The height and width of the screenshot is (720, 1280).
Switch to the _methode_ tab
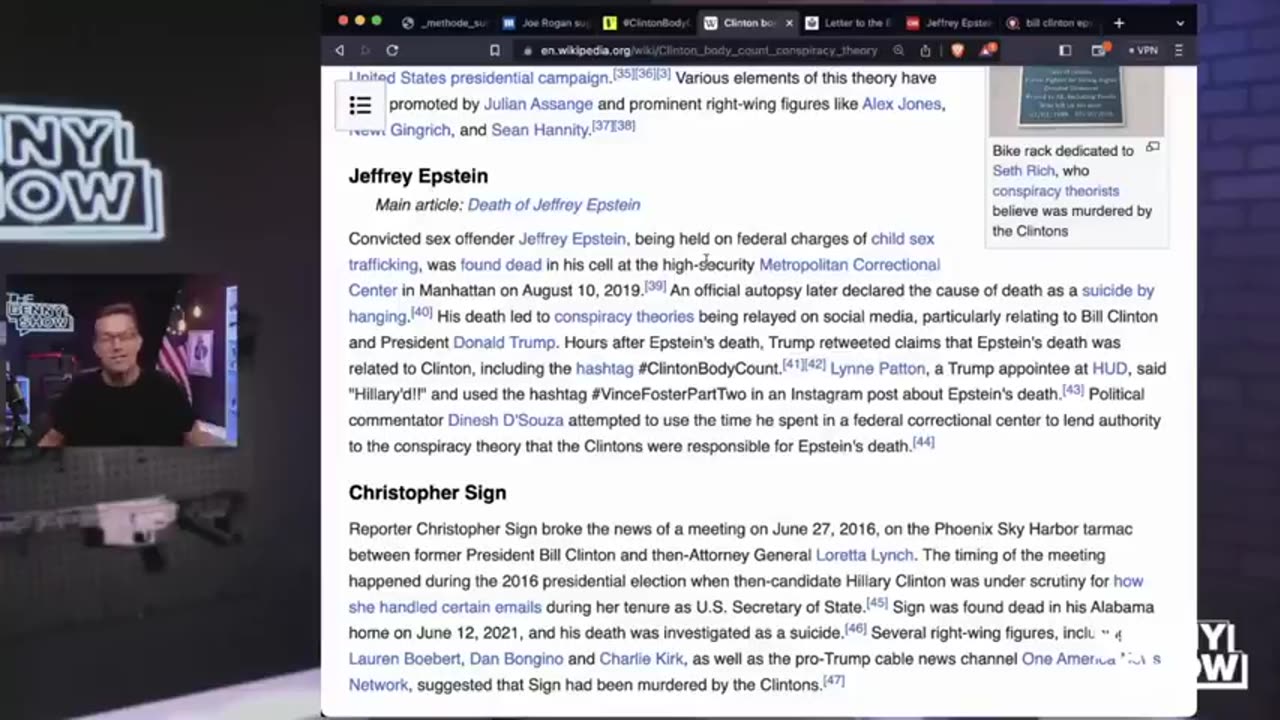444,22
